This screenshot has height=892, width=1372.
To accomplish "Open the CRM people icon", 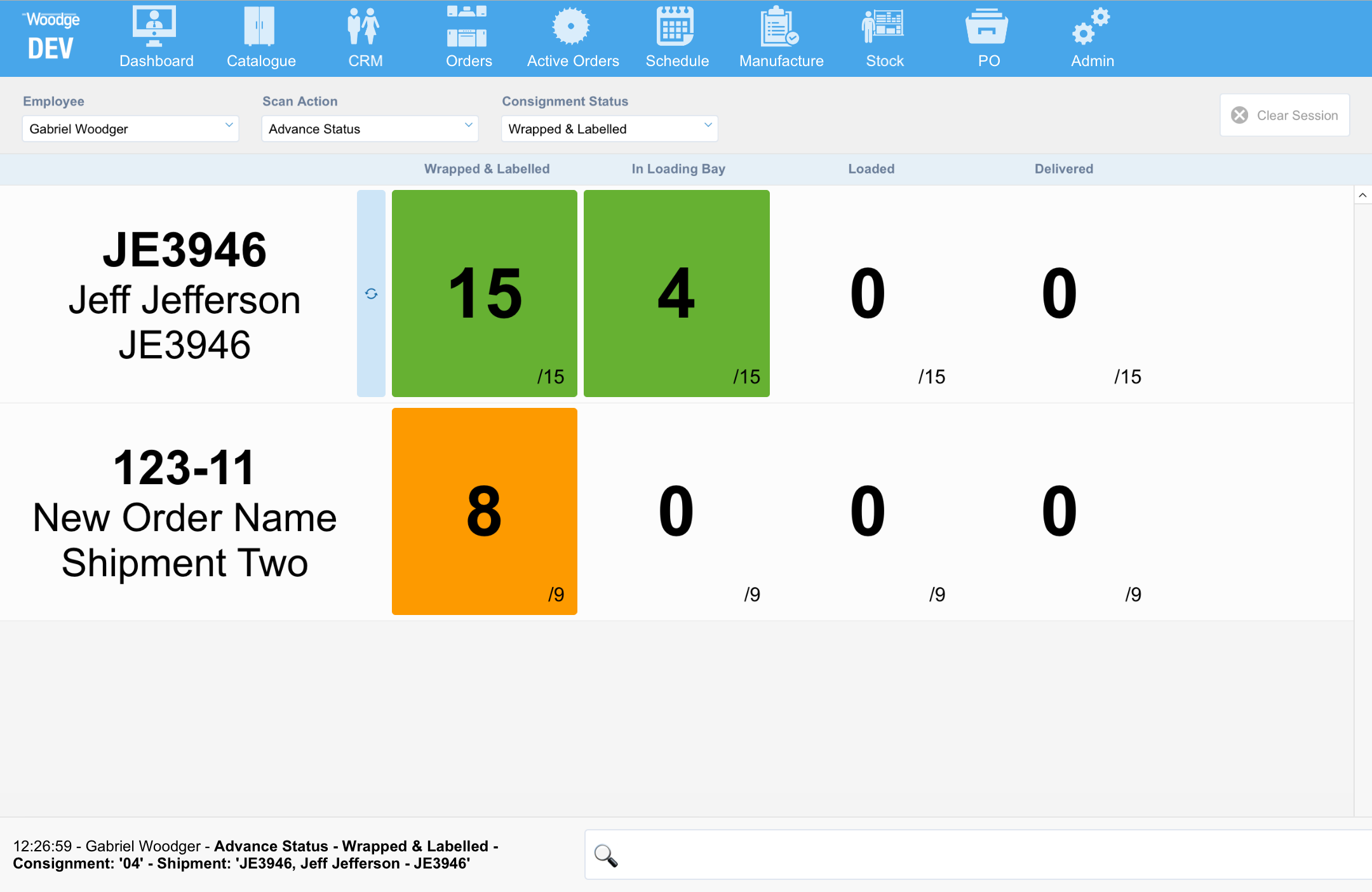I will 364,27.
